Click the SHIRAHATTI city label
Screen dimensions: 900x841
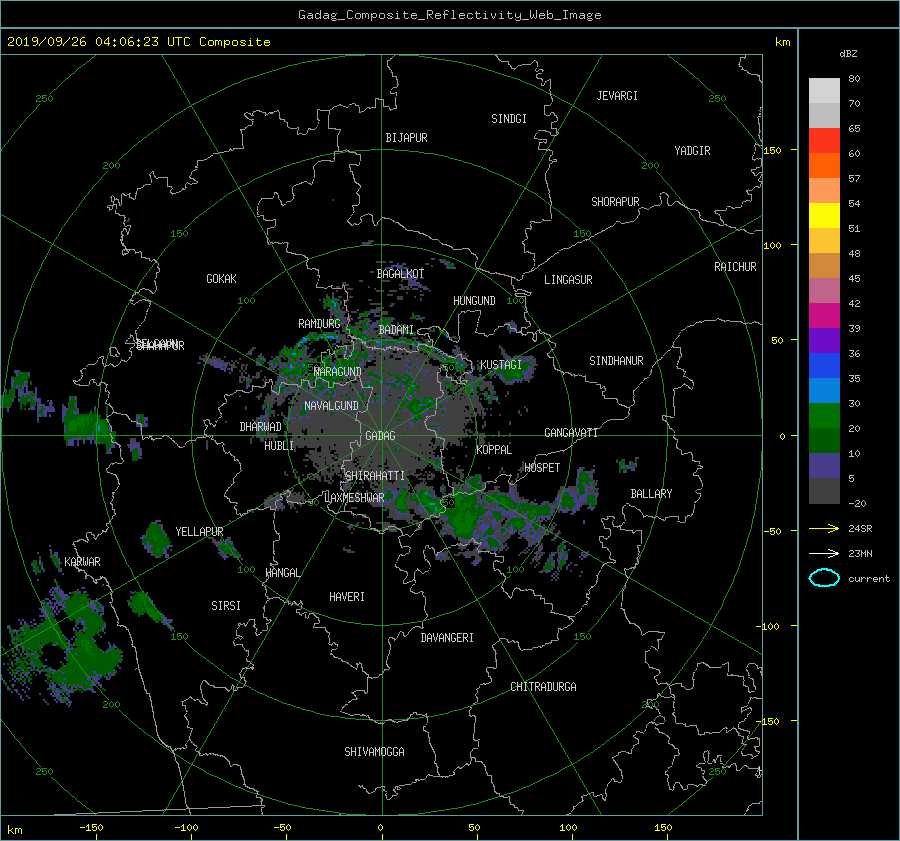(x=375, y=476)
